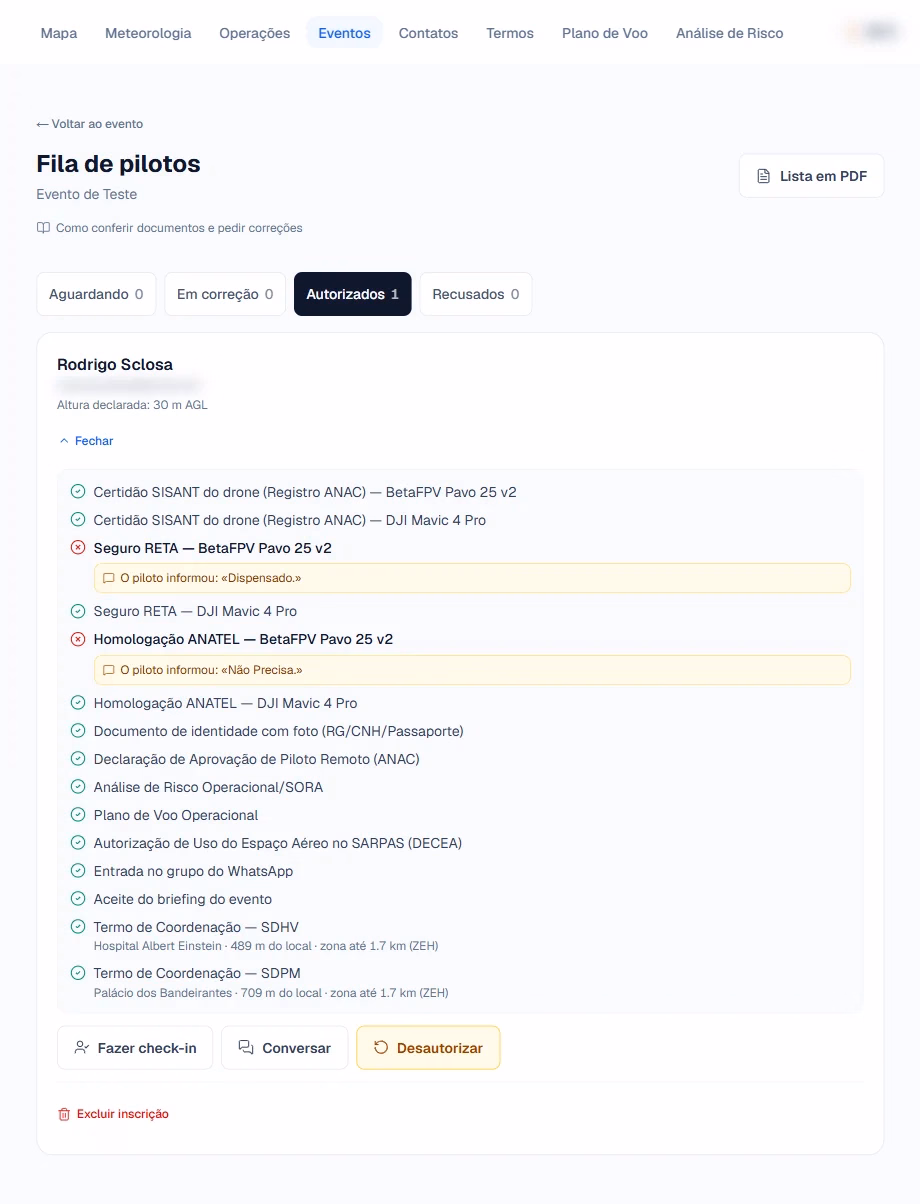Go to Operações tab

point(255,33)
